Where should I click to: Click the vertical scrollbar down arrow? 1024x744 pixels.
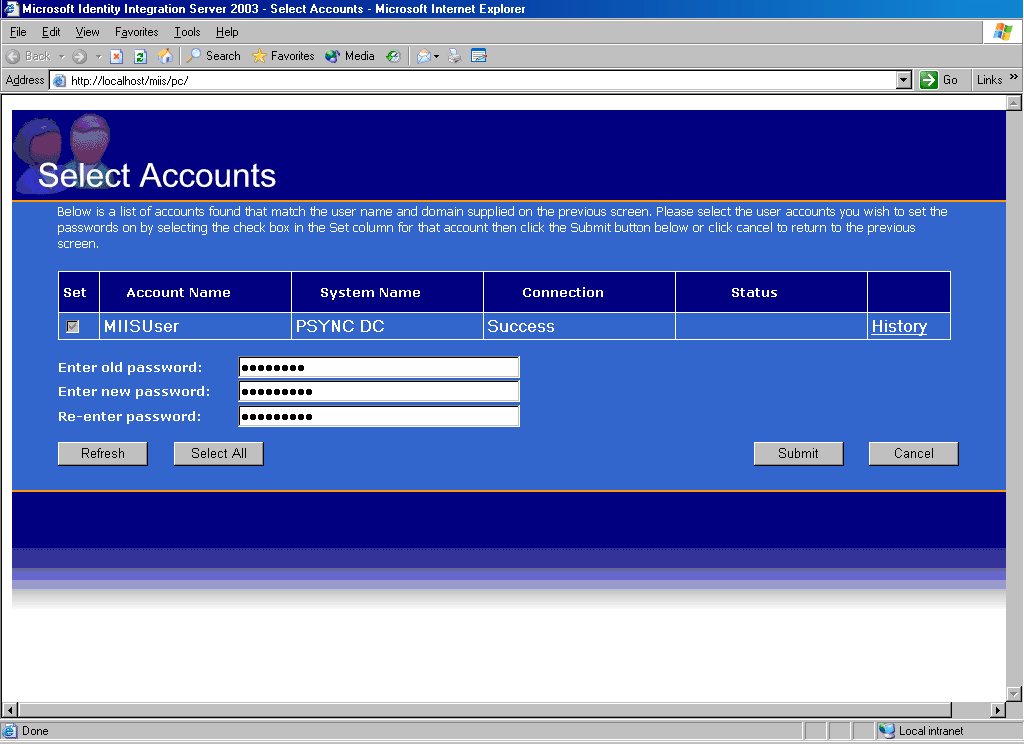[1014, 694]
